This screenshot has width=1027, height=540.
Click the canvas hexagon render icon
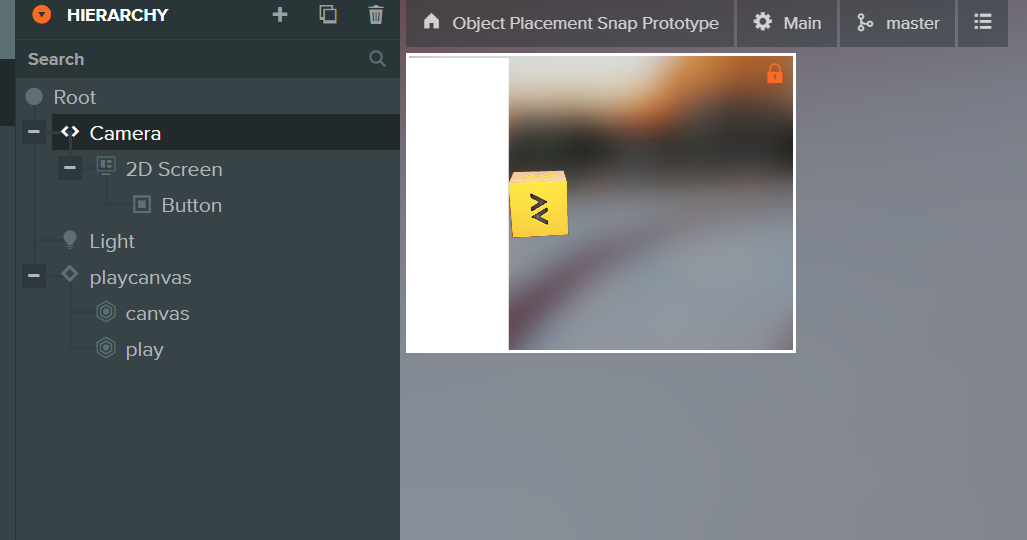coord(106,311)
